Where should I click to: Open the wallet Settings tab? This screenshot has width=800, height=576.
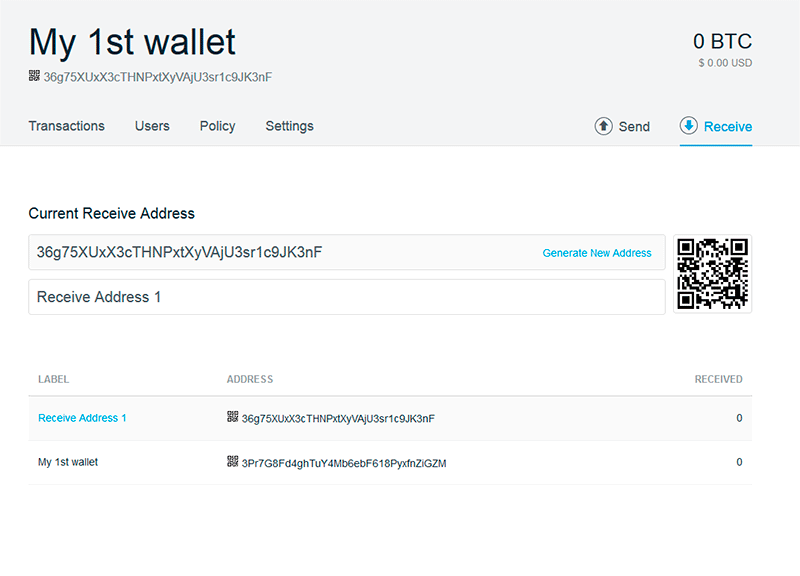(x=289, y=126)
